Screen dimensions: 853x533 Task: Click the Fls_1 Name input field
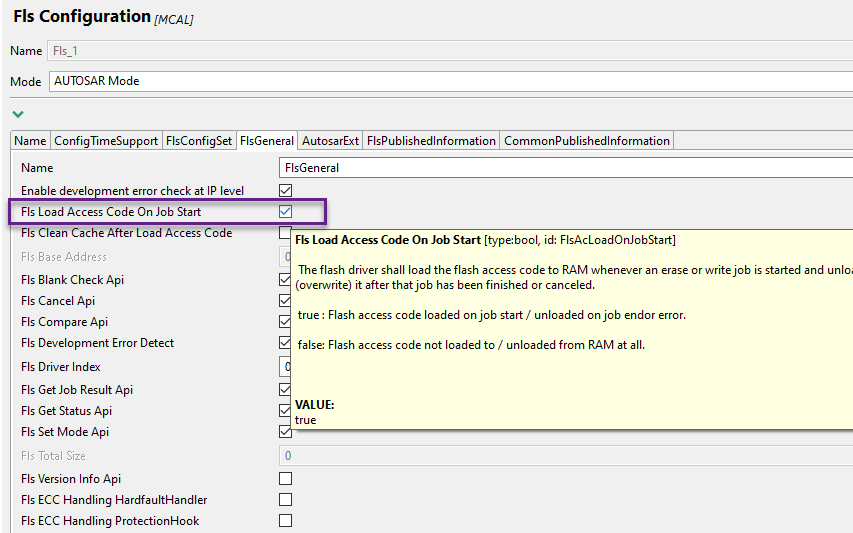(x=450, y=51)
